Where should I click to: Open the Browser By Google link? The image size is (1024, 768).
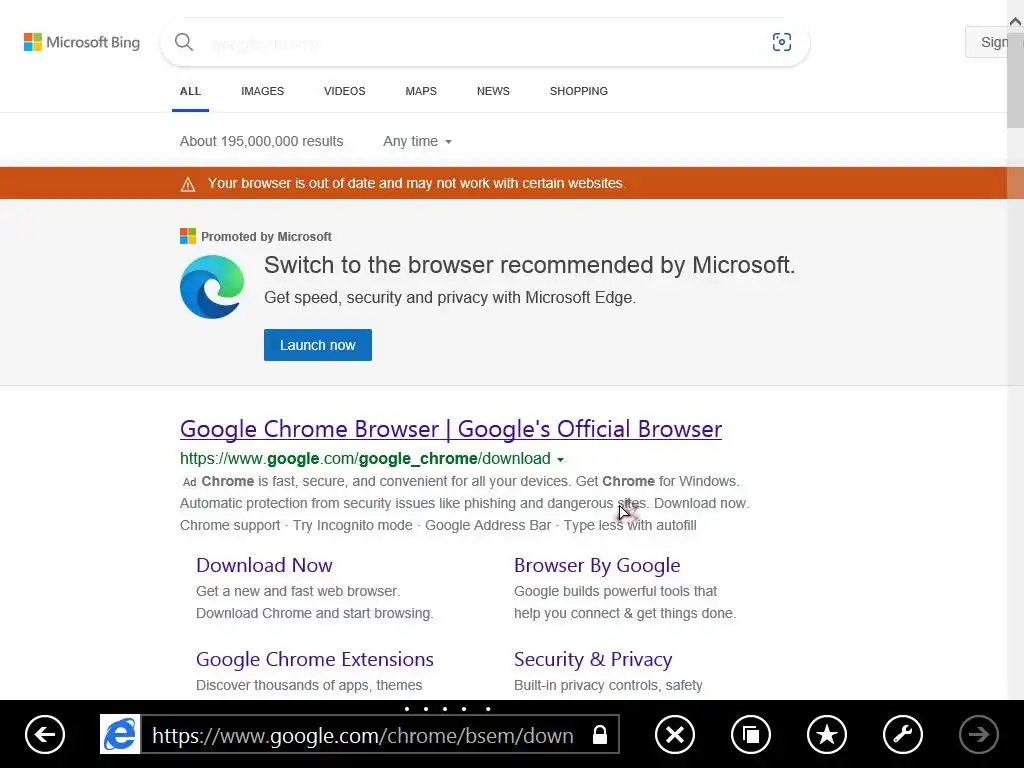pyautogui.click(x=597, y=566)
